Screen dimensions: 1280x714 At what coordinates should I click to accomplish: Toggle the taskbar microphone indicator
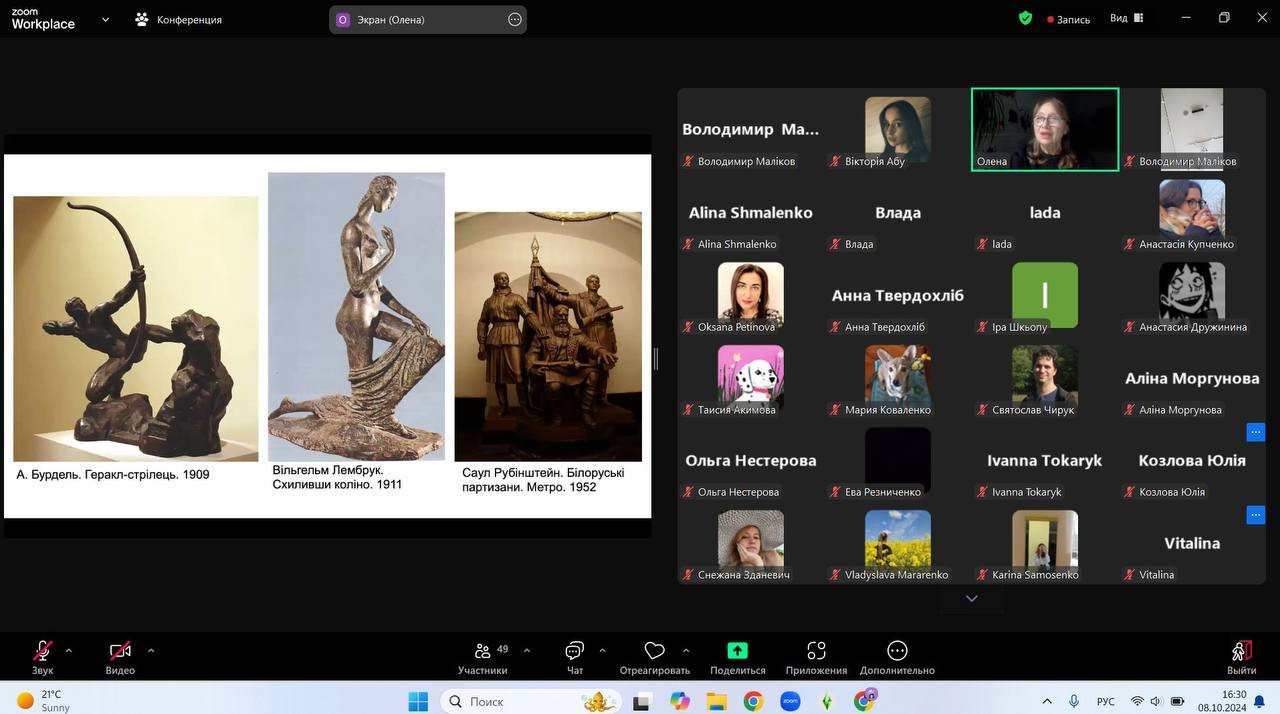click(x=1074, y=701)
